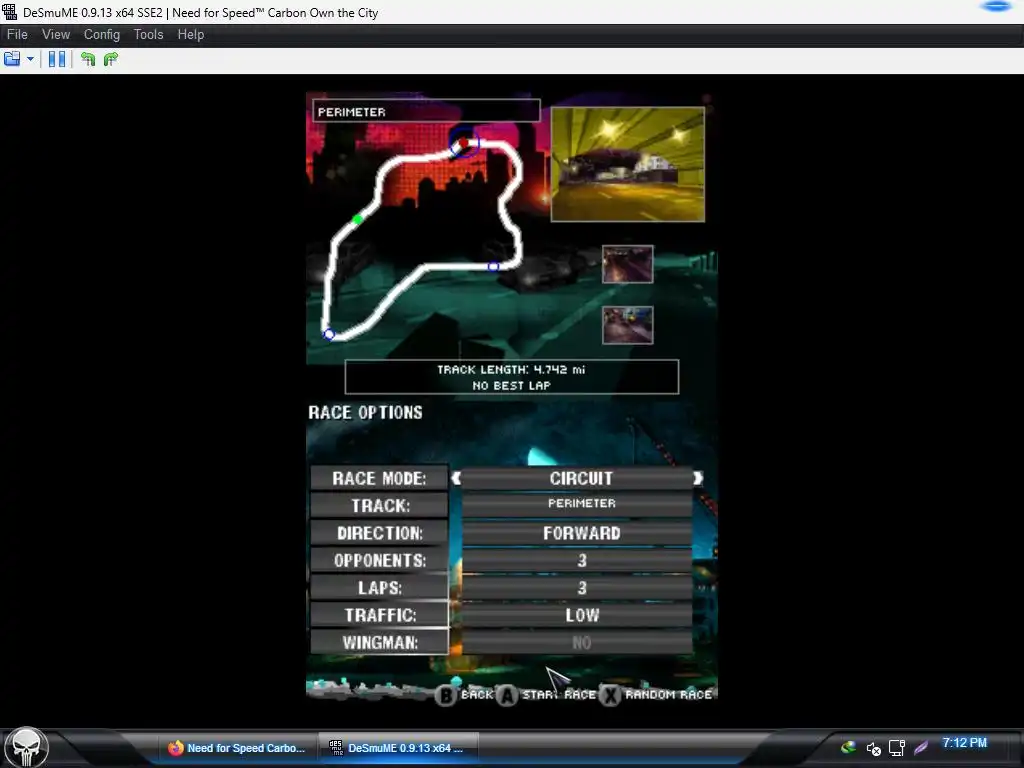Click the laps count value 3
The height and width of the screenshot is (768, 1024).
(x=577, y=588)
